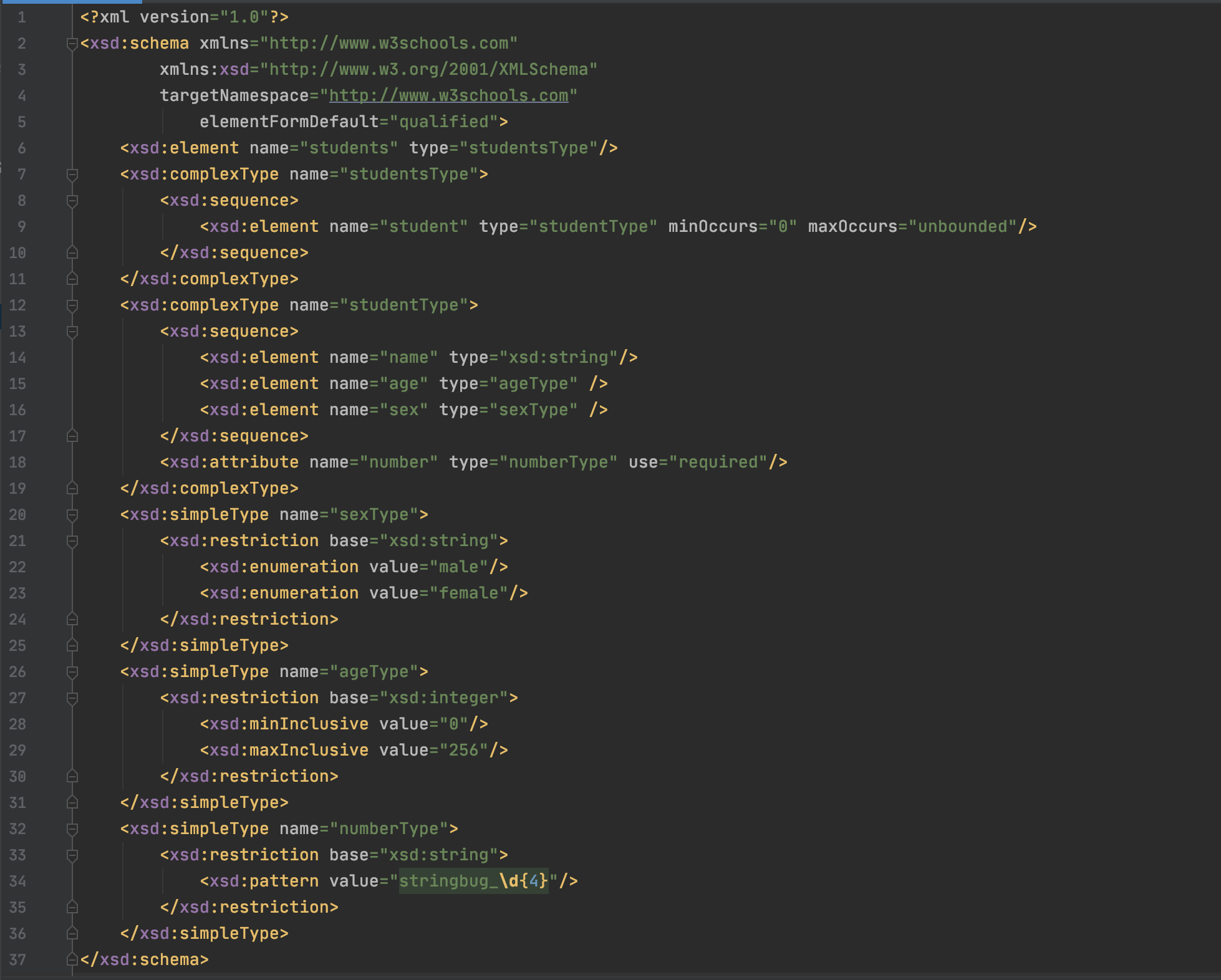Toggle the fold end marker on line 30

coord(72,777)
